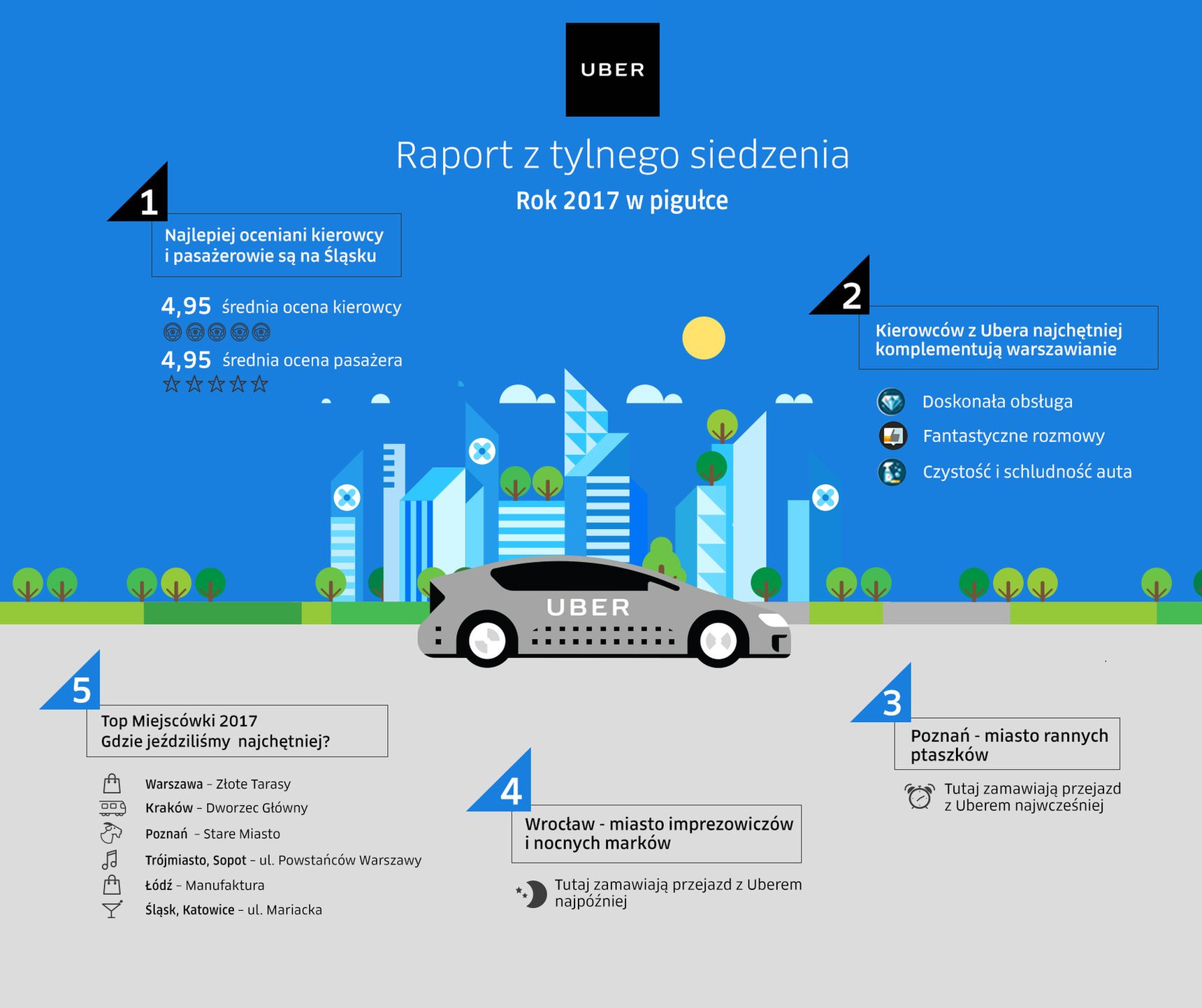Click the gray UBER car illustration

(x=604, y=612)
